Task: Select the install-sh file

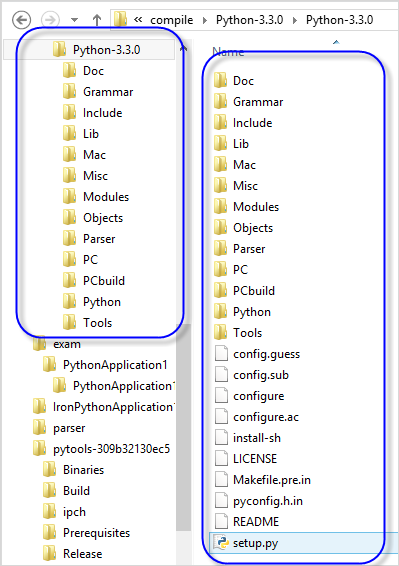Action: coord(257,438)
